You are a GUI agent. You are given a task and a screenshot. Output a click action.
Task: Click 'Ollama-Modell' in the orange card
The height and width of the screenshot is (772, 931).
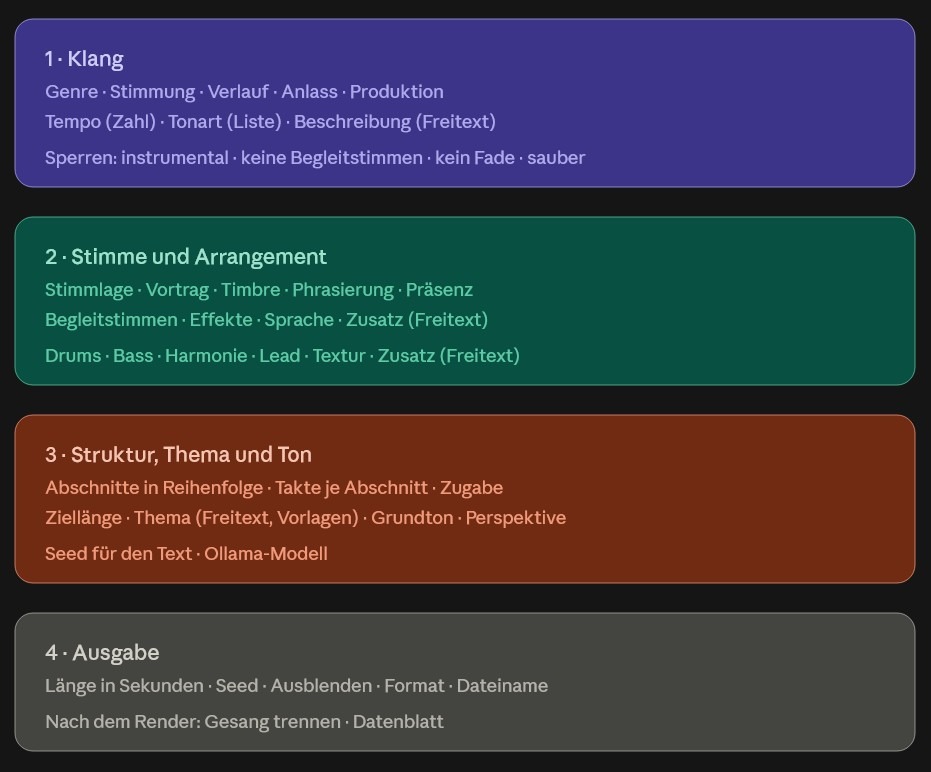tap(266, 553)
